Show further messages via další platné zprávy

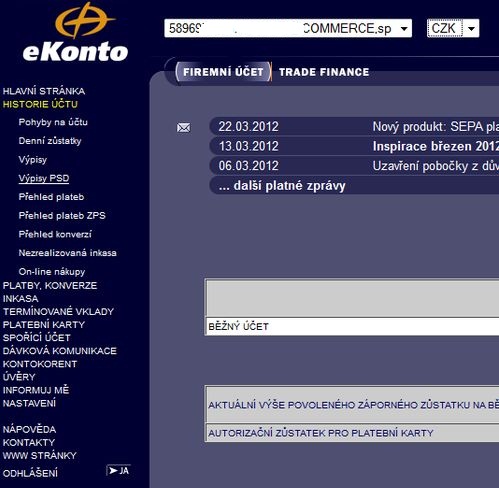click(282, 186)
